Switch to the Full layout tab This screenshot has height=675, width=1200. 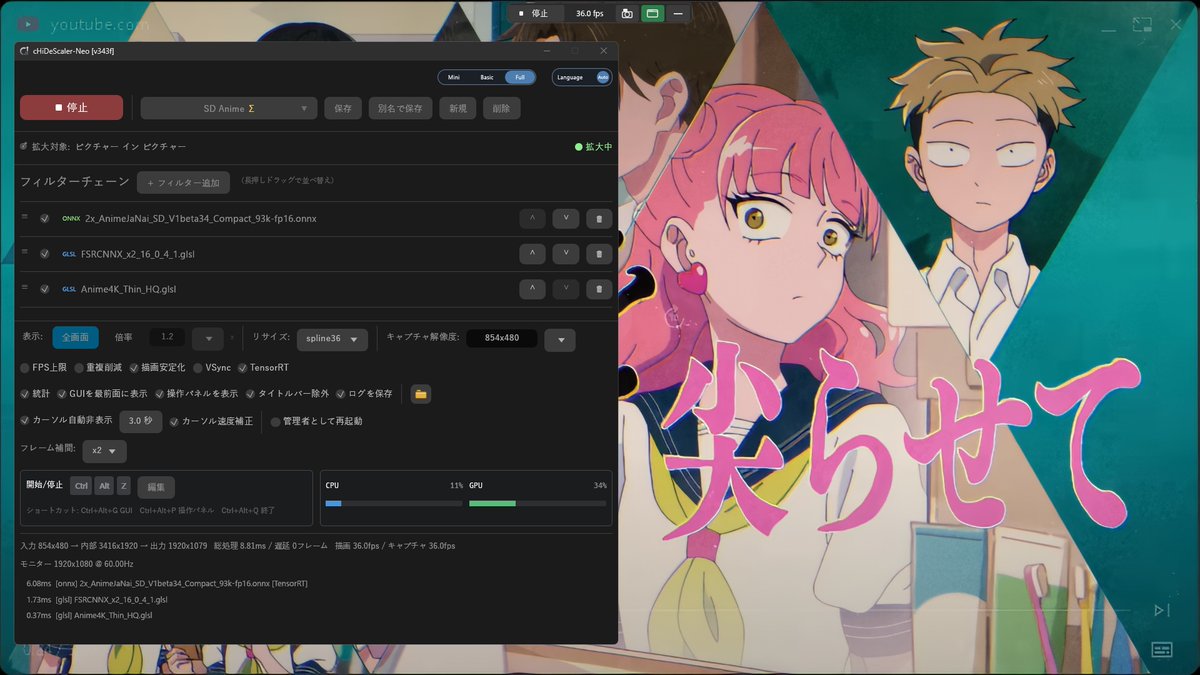pyautogui.click(x=520, y=77)
